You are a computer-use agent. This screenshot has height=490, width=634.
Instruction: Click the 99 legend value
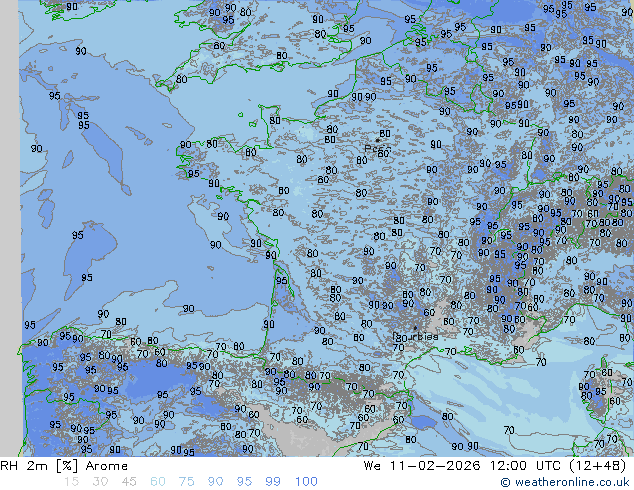point(274,482)
